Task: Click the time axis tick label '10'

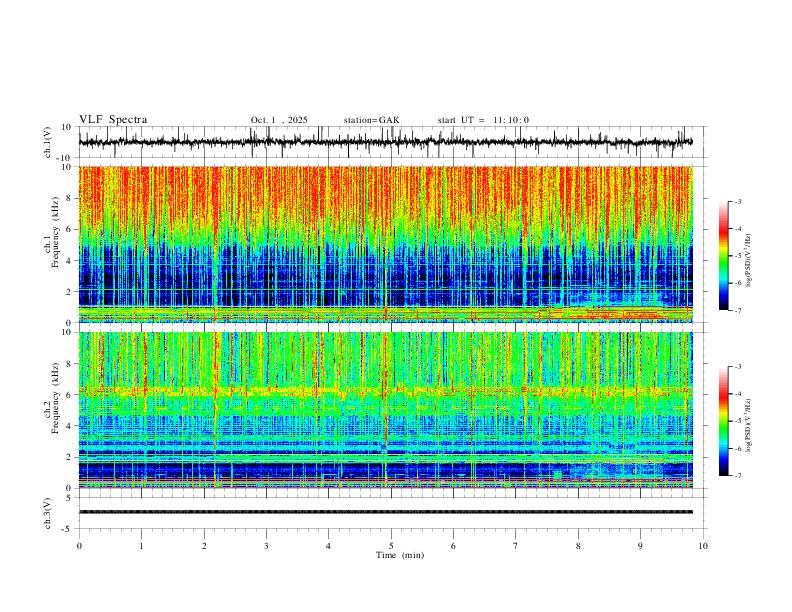Action: [x=703, y=546]
